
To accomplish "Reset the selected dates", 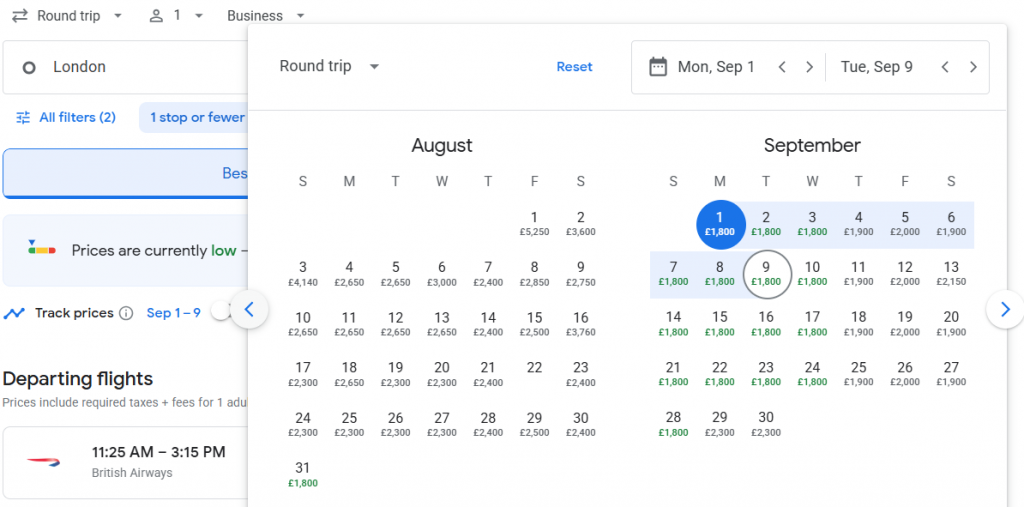I will [x=575, y=67].
